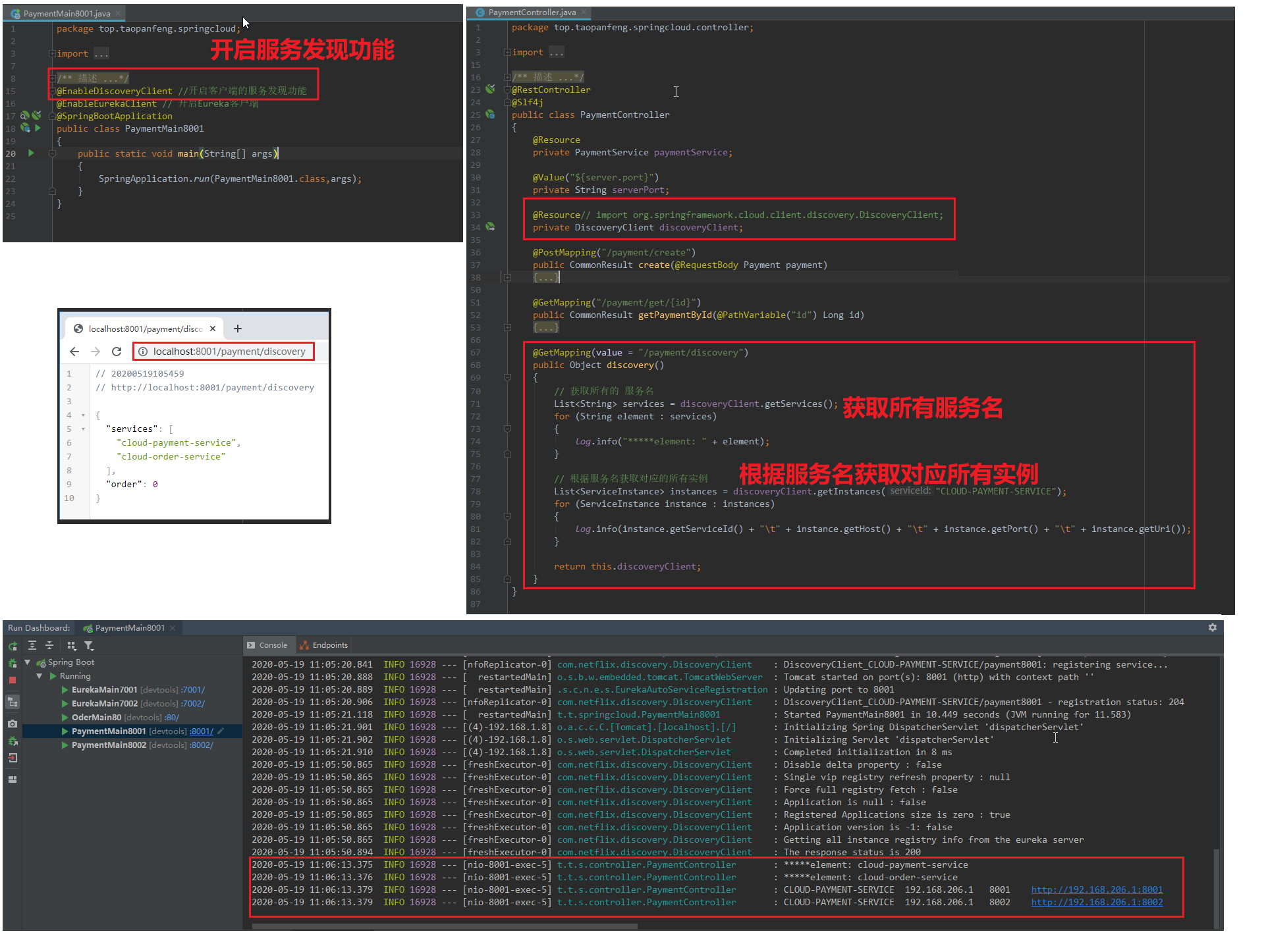The height and width of the screenshot is (952, 1266).
Task: Open the :8002/ link of PaymentMain8002
Action: pyautogui.click(x=202, y=745)
